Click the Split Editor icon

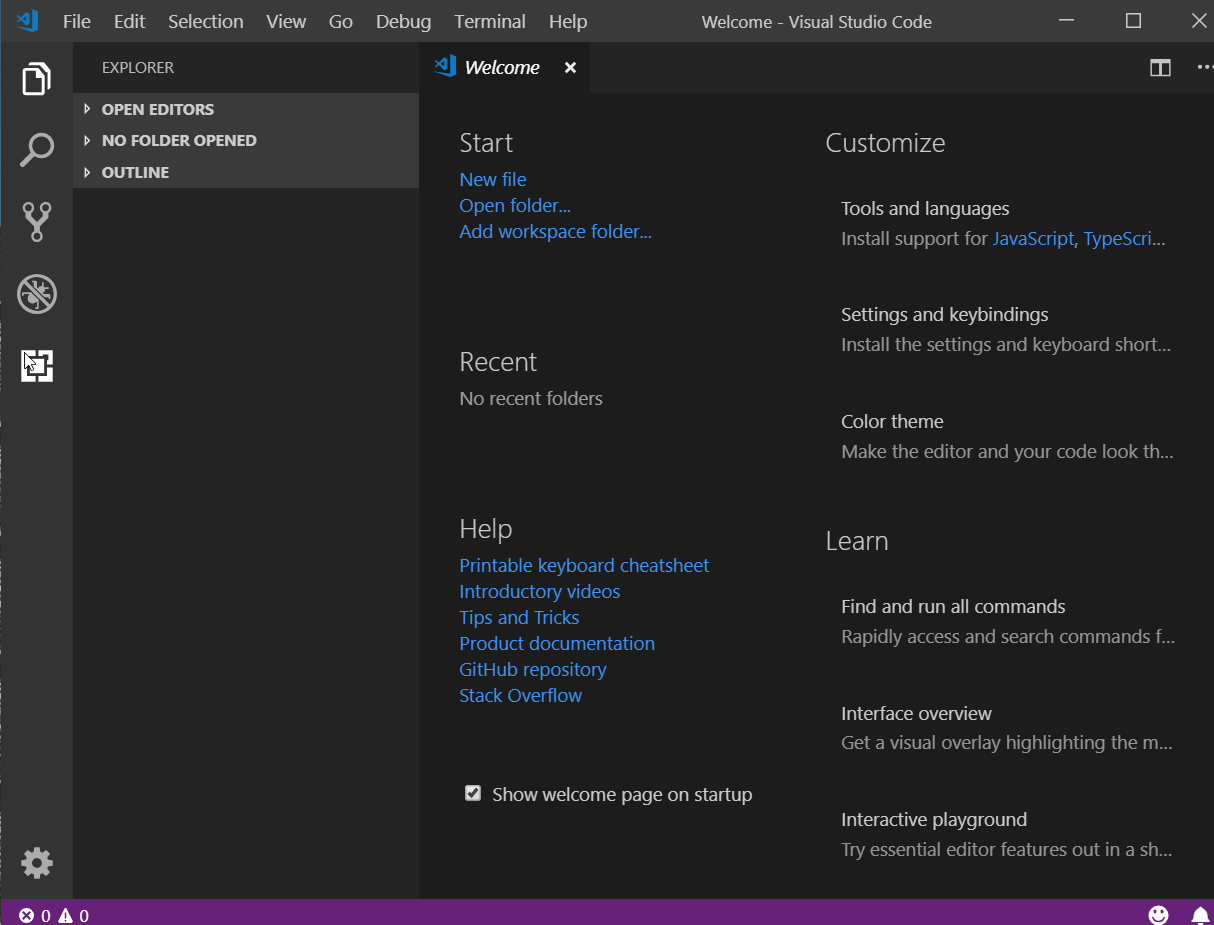pos(1159,67)
